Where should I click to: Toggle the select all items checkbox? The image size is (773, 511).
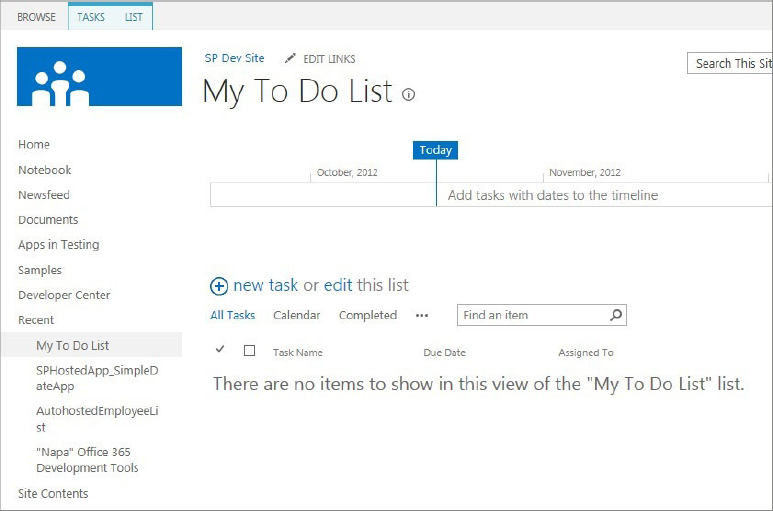(249, 350)
